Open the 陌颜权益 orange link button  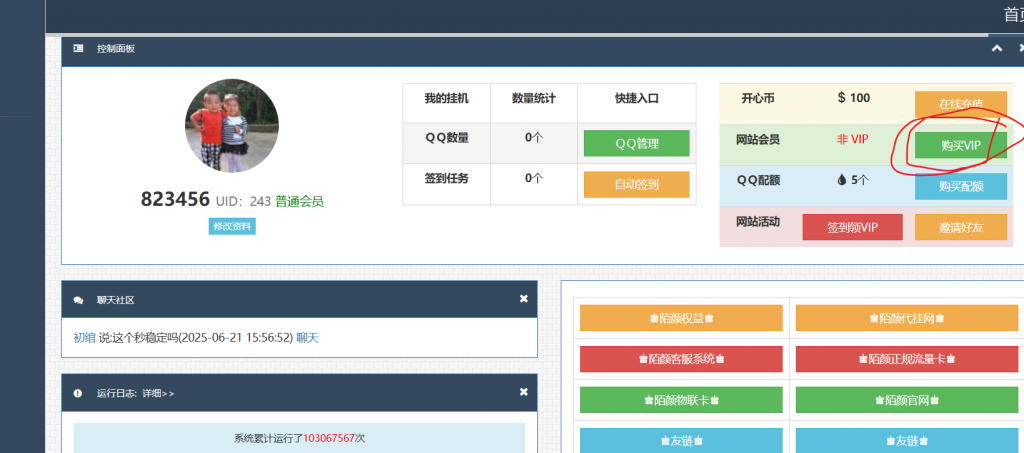[x=681, y=318]
